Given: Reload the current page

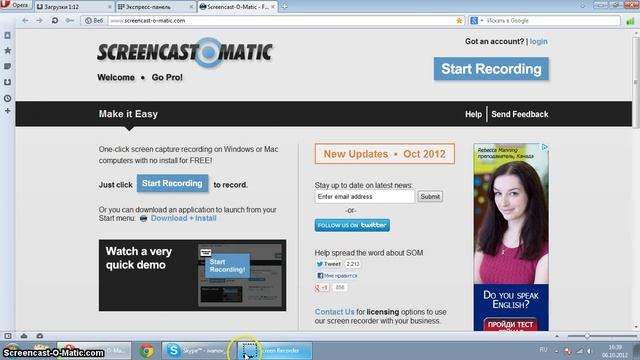Looking at the screenshot, I should click(x=55, y=20).
